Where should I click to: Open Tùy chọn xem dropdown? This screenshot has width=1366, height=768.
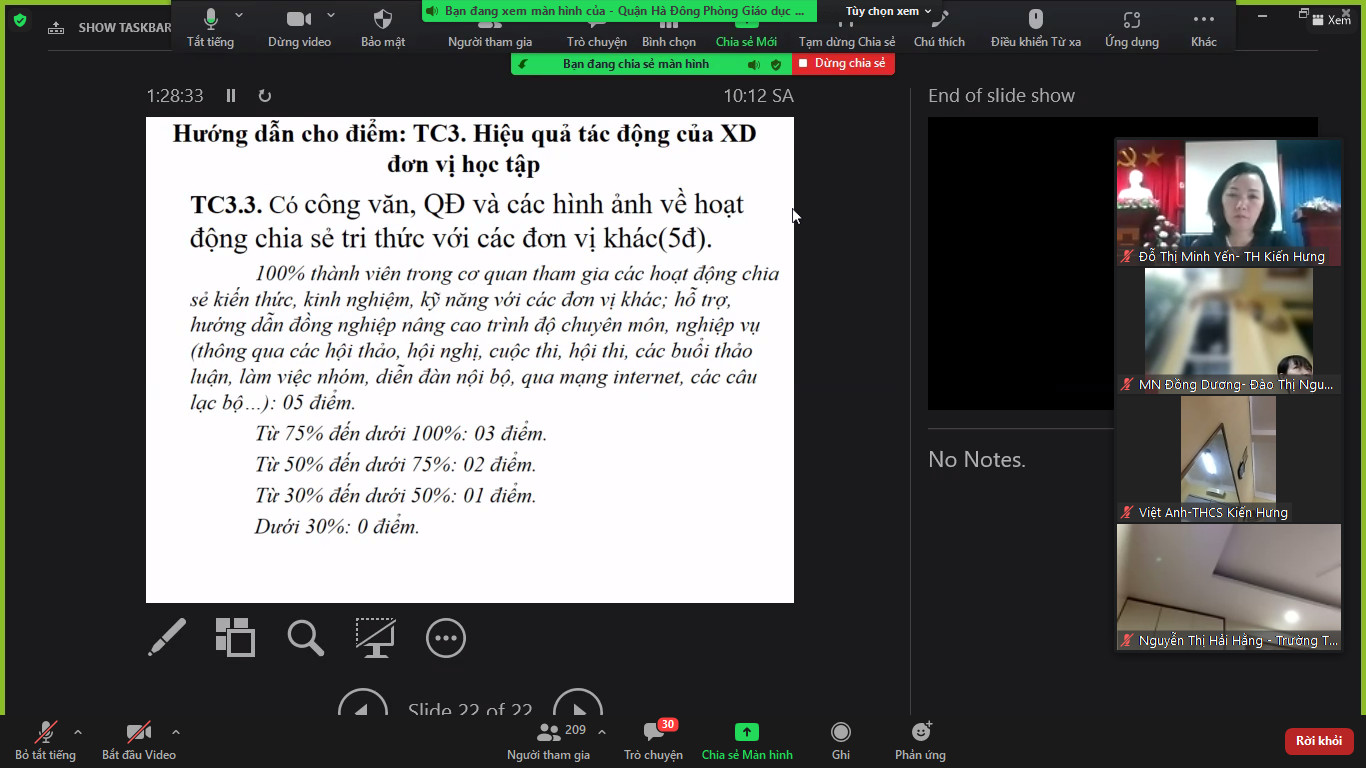(x=888, y=11)
